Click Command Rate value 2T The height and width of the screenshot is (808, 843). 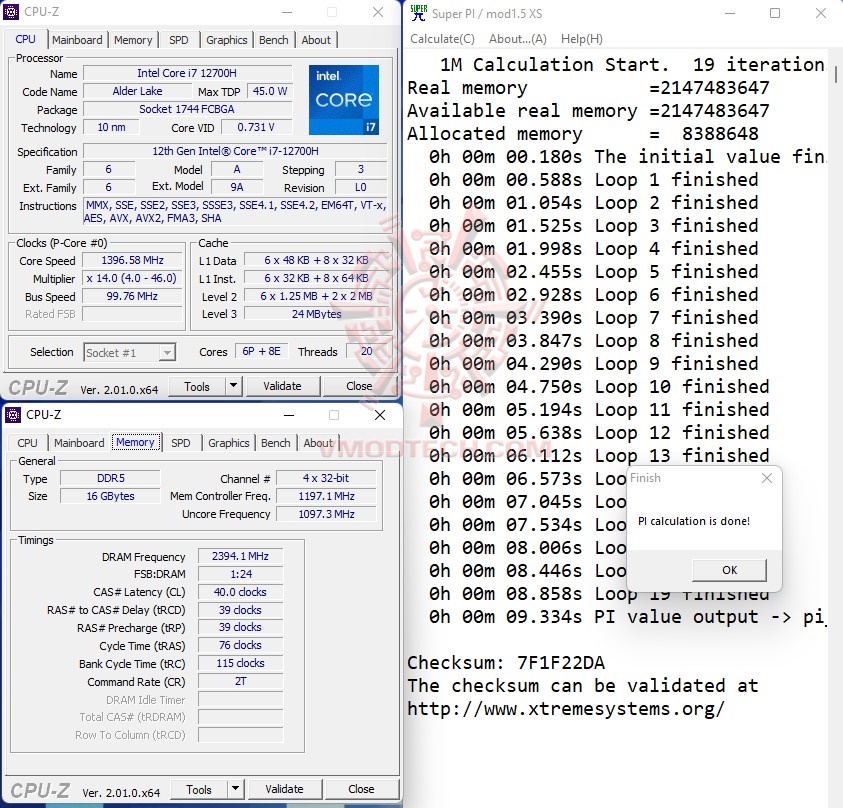click(240, 681)
